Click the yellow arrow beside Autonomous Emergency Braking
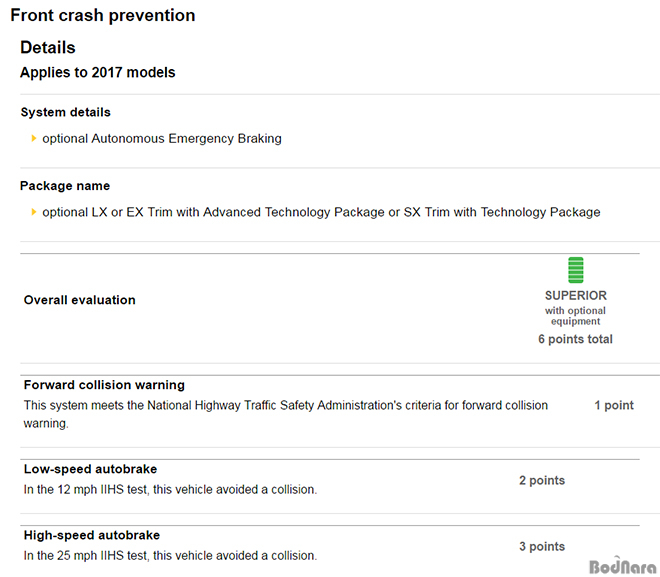The image size is (660, 577). pyautogui.click(x=34, y=138)
